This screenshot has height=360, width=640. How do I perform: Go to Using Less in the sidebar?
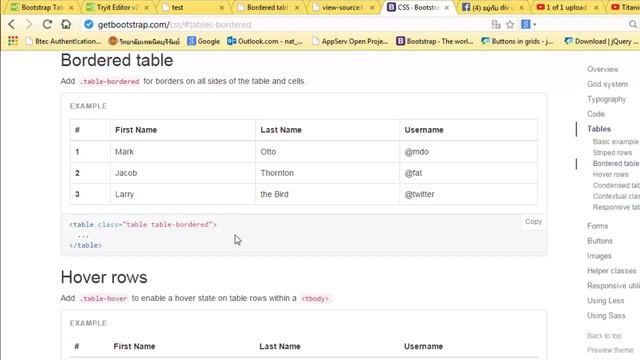click(605, 301)
